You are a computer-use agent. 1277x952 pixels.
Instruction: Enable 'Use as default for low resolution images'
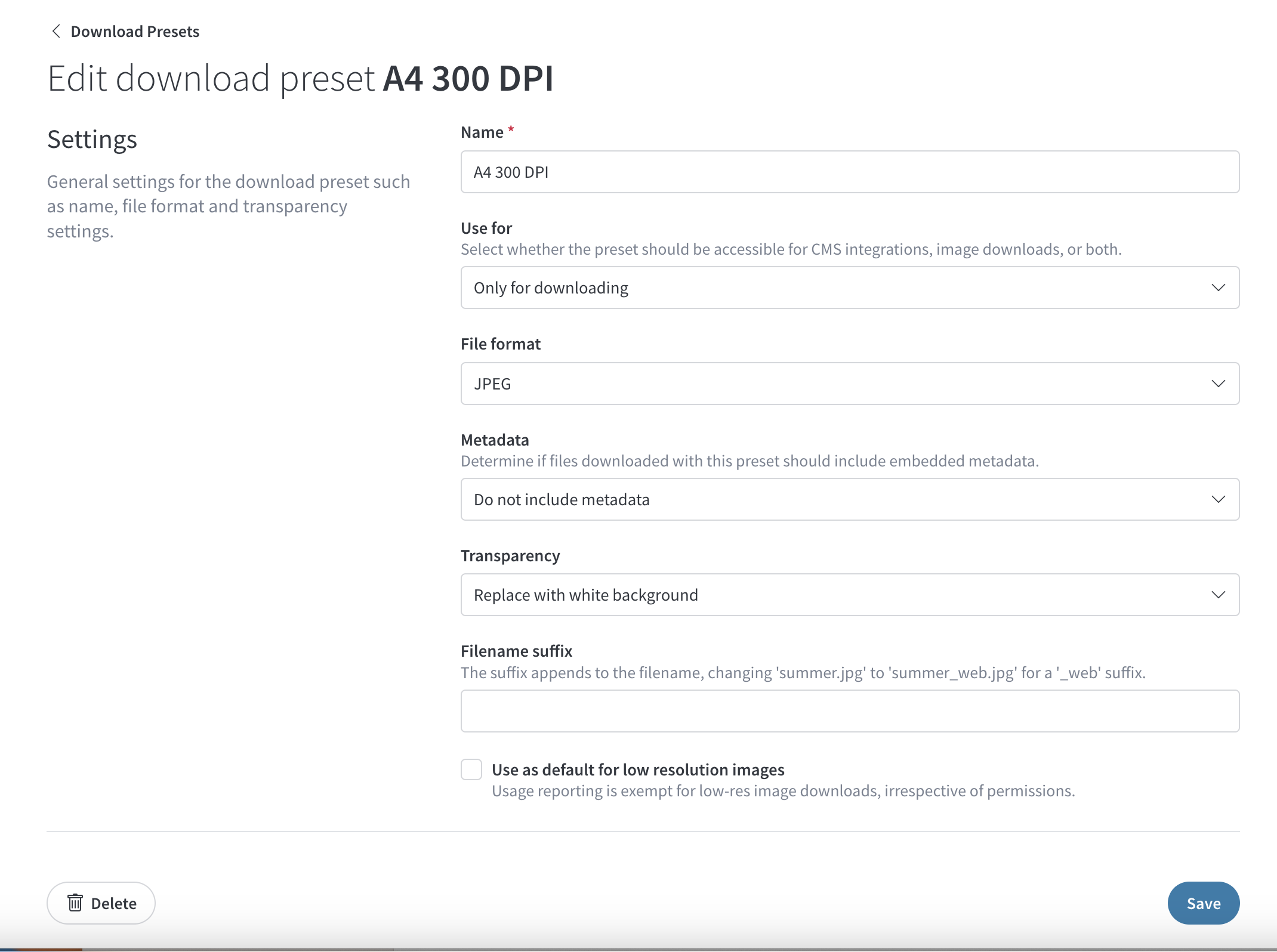[471, 769]
